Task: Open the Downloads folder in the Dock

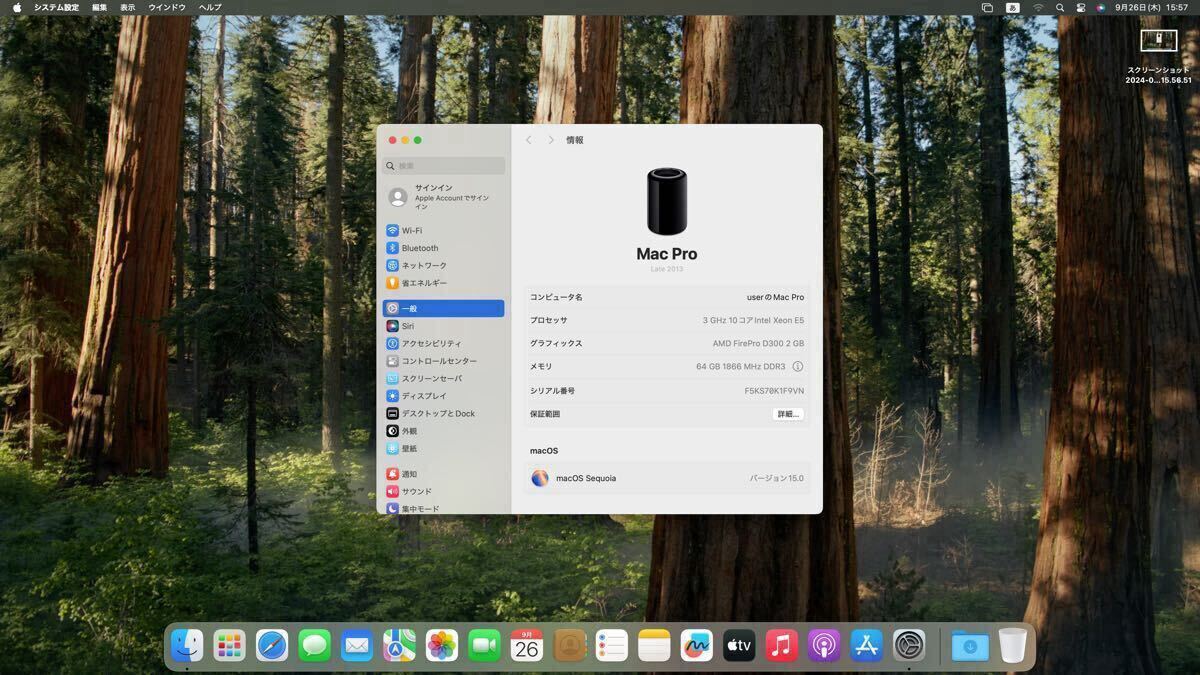Action: [970, 646]
